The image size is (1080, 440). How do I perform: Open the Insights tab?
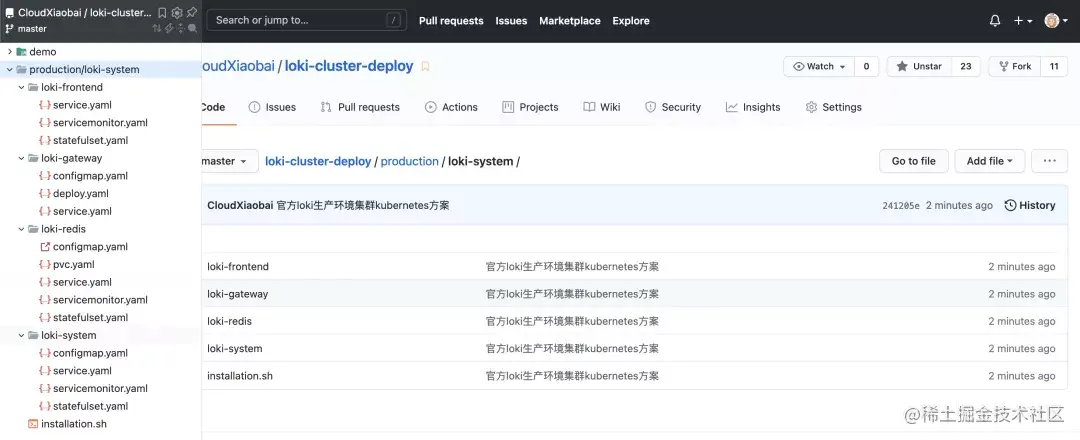[753, 107]
